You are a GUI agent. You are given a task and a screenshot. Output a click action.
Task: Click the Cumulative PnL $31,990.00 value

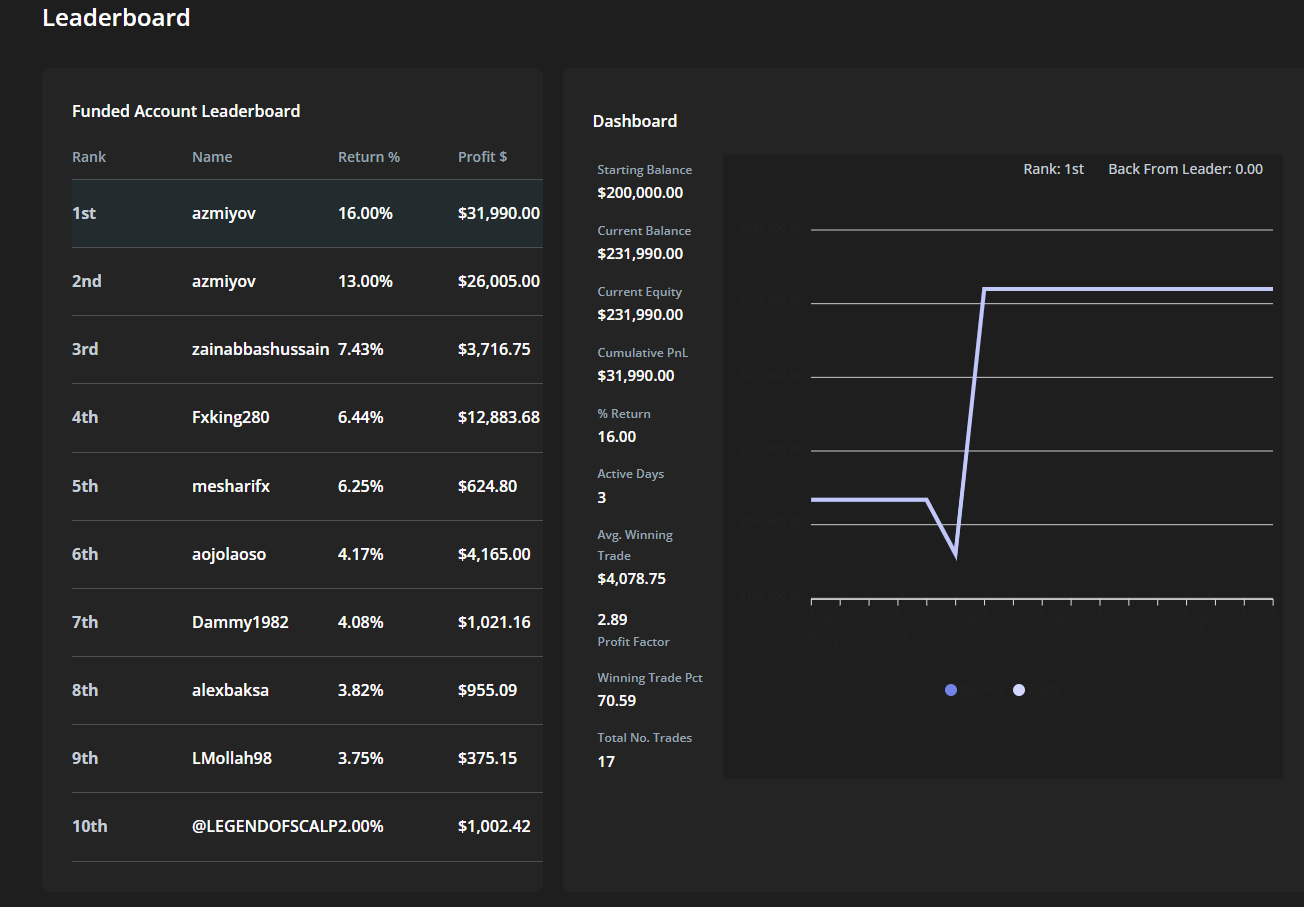[x=636, y=376]
